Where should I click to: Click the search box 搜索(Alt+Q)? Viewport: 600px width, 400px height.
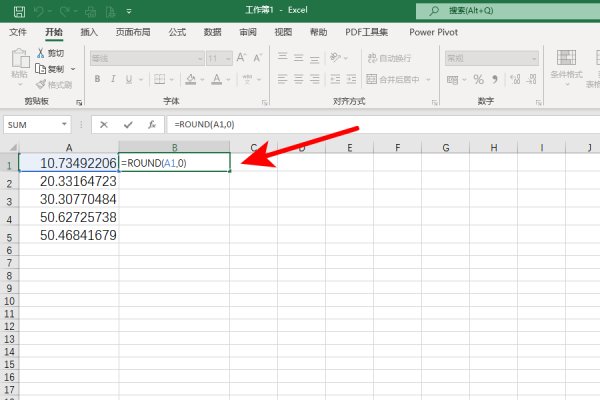coord(508,11)
